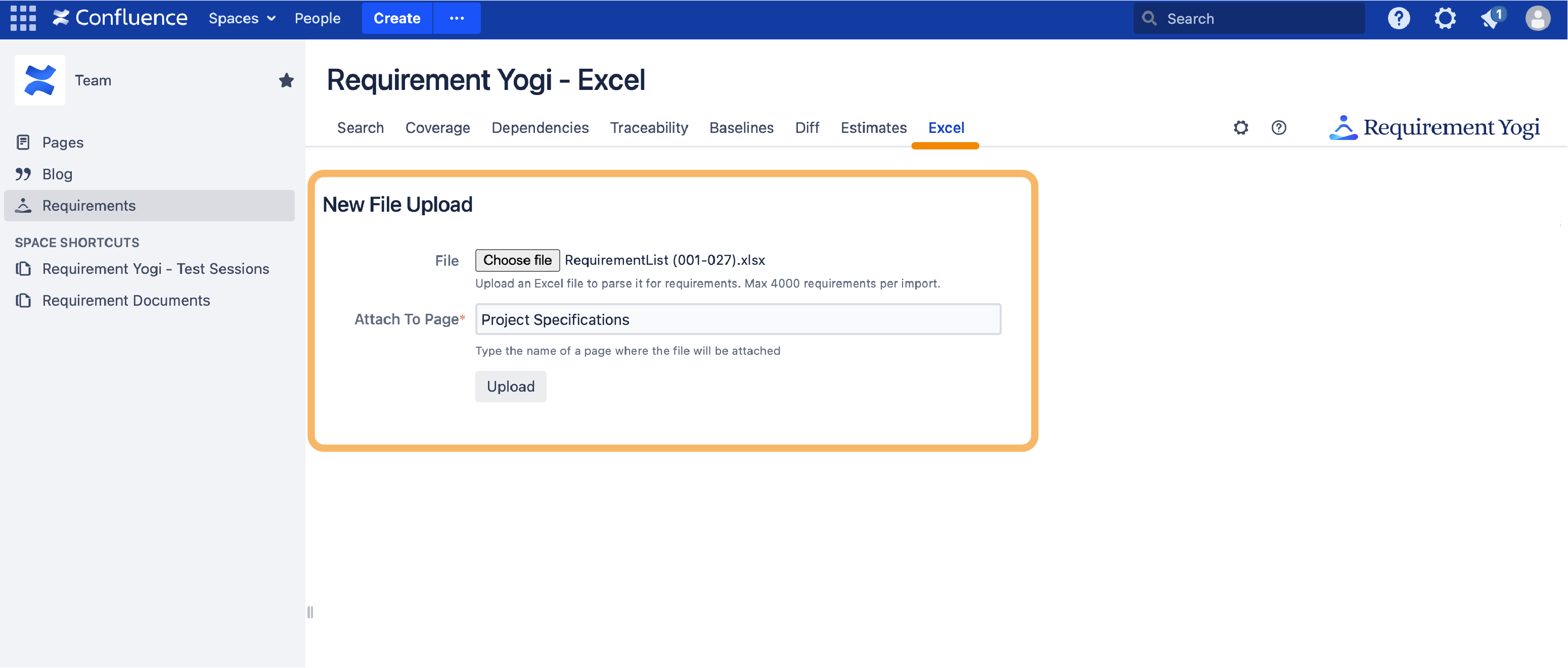
Task: Open Requirement Yogi help
Action: pos(1278,128)
